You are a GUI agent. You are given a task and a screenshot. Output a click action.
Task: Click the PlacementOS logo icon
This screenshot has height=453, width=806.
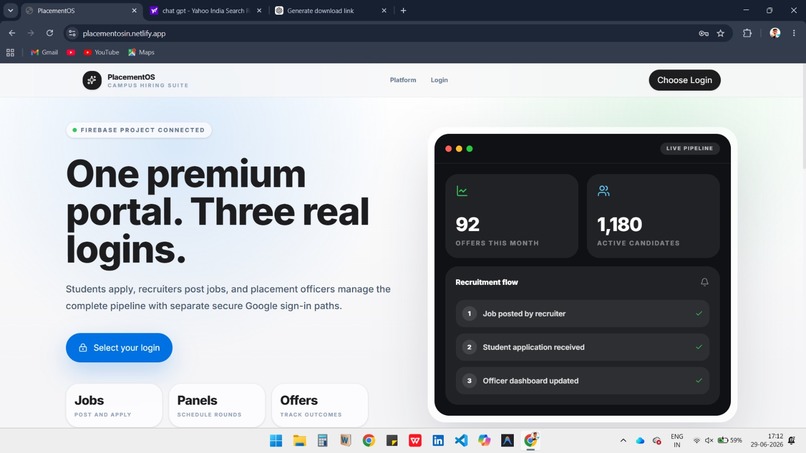tap(92, 80)
